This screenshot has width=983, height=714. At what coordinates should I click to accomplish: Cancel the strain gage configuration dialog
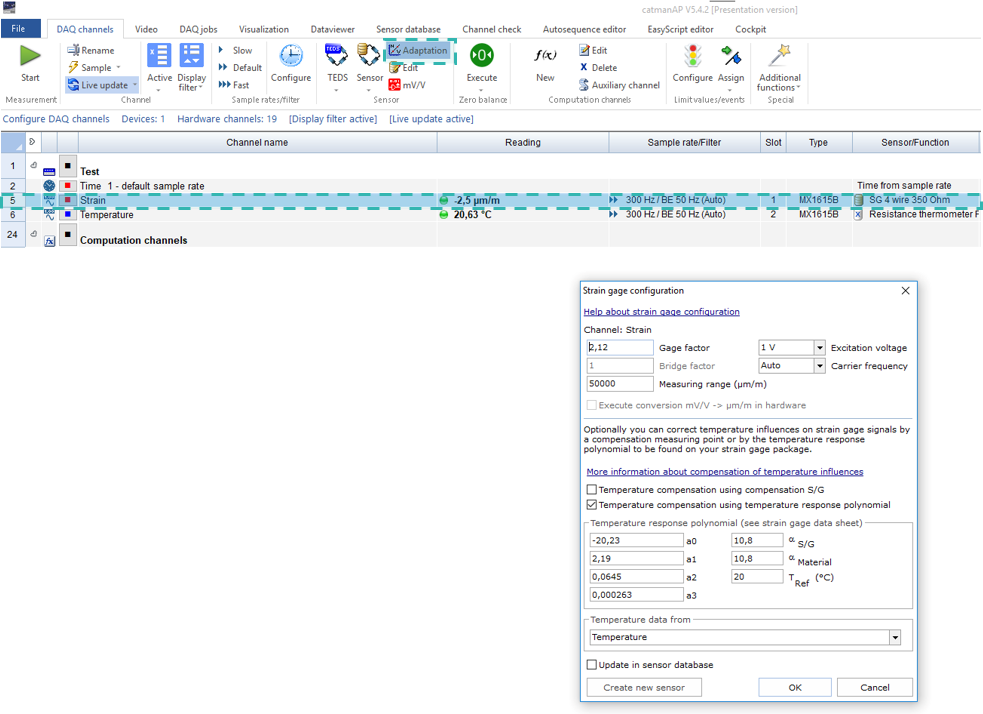pyautogui.click(x=875, y=687)
